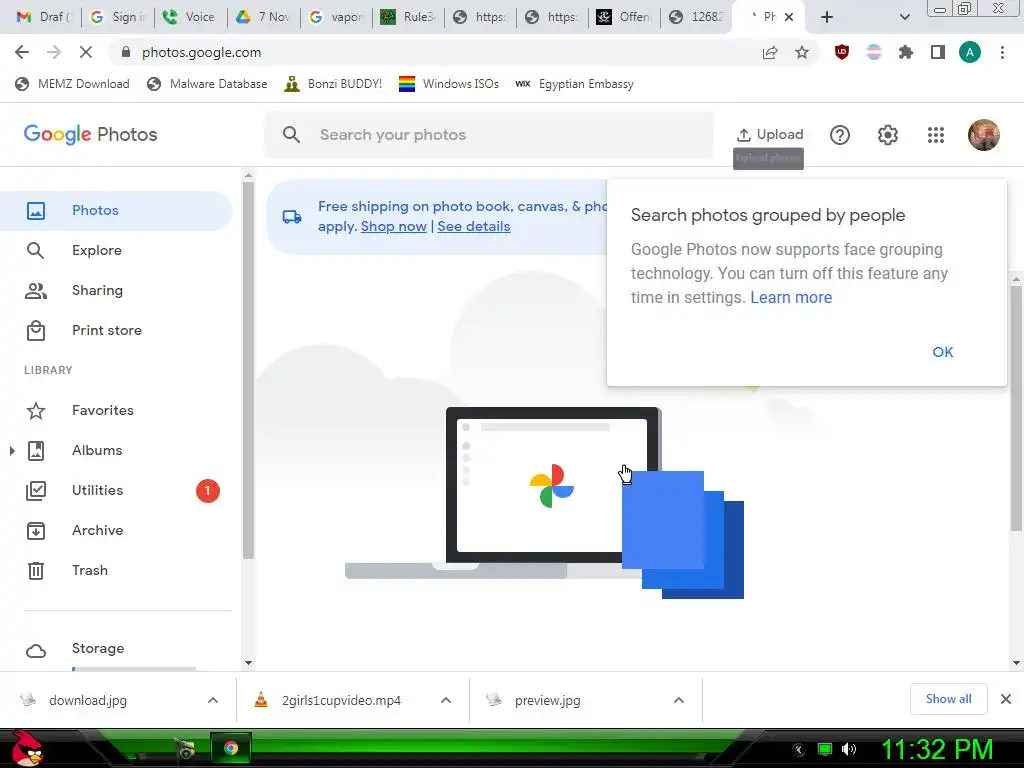Click the Favorites star icon
This screenshot has height=768, width=1024.
click(35, 411)
